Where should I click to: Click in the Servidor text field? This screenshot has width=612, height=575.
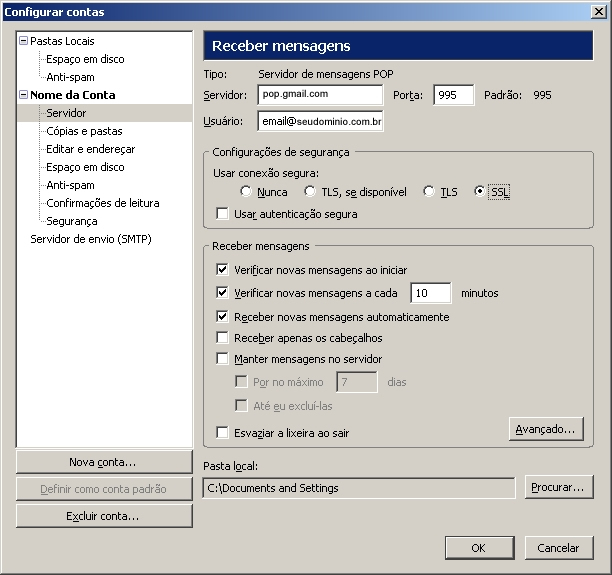(x=319, y=95)
